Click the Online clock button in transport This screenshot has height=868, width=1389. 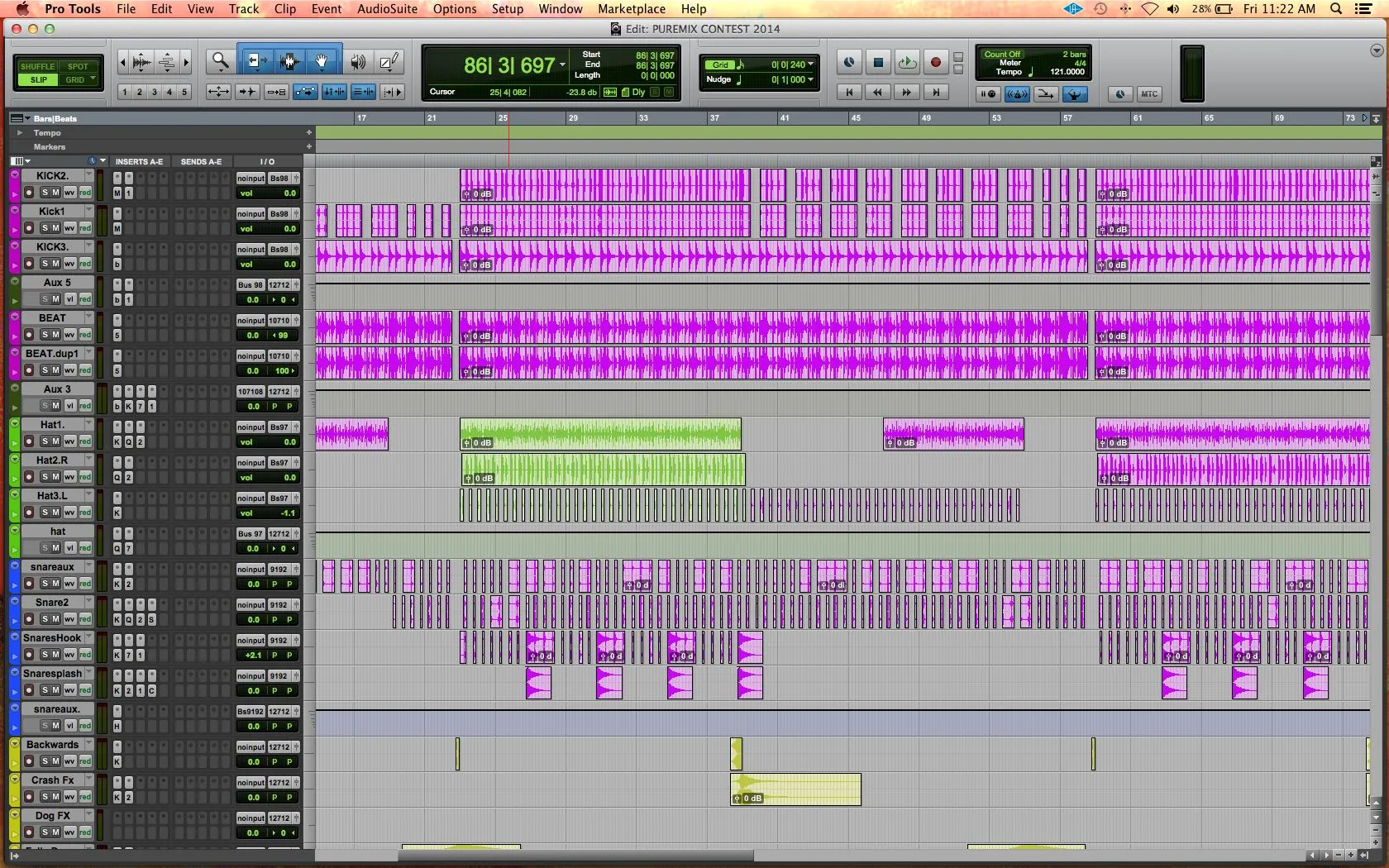click(x=849, y=62)
